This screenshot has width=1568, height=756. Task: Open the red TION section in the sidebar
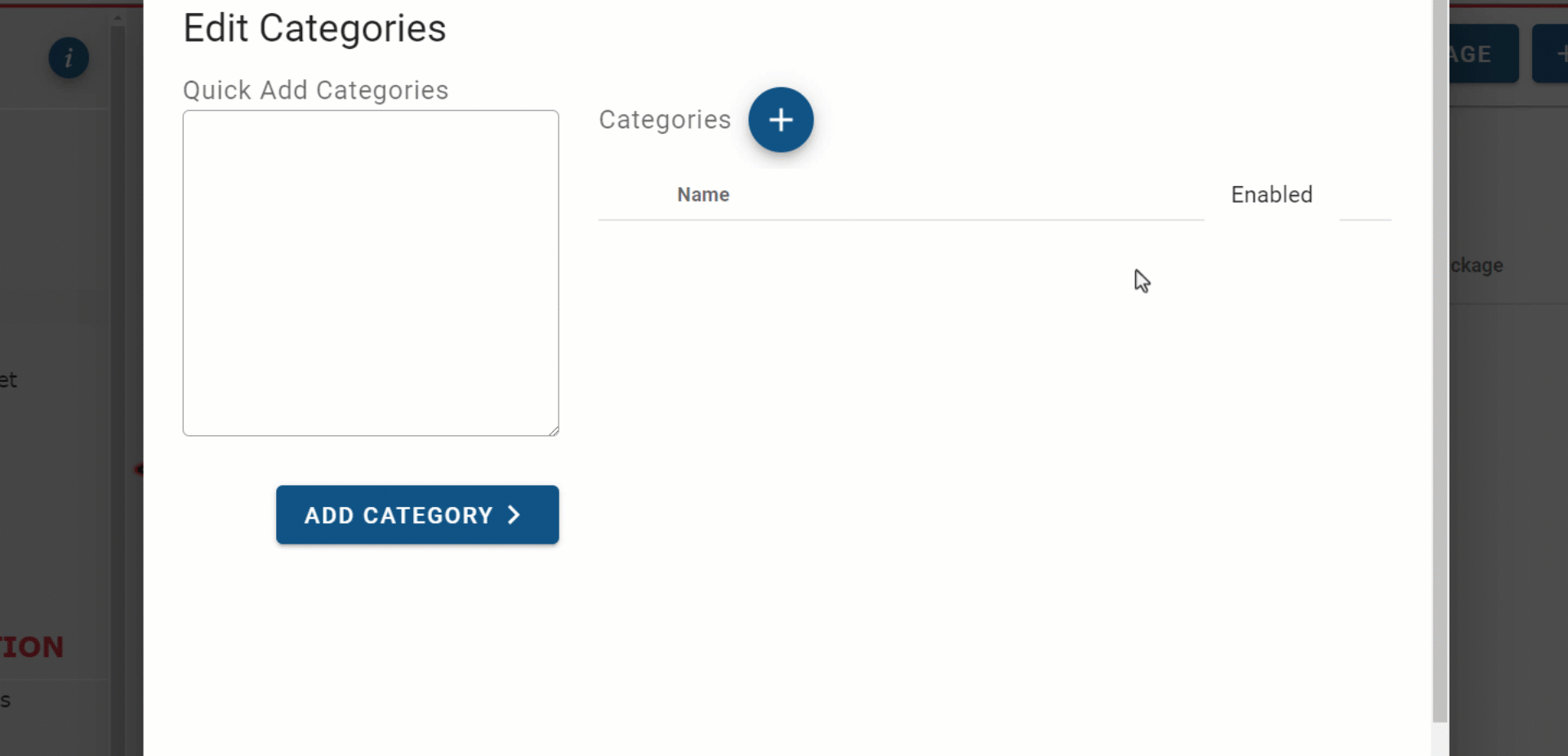(x=31, y=647)
